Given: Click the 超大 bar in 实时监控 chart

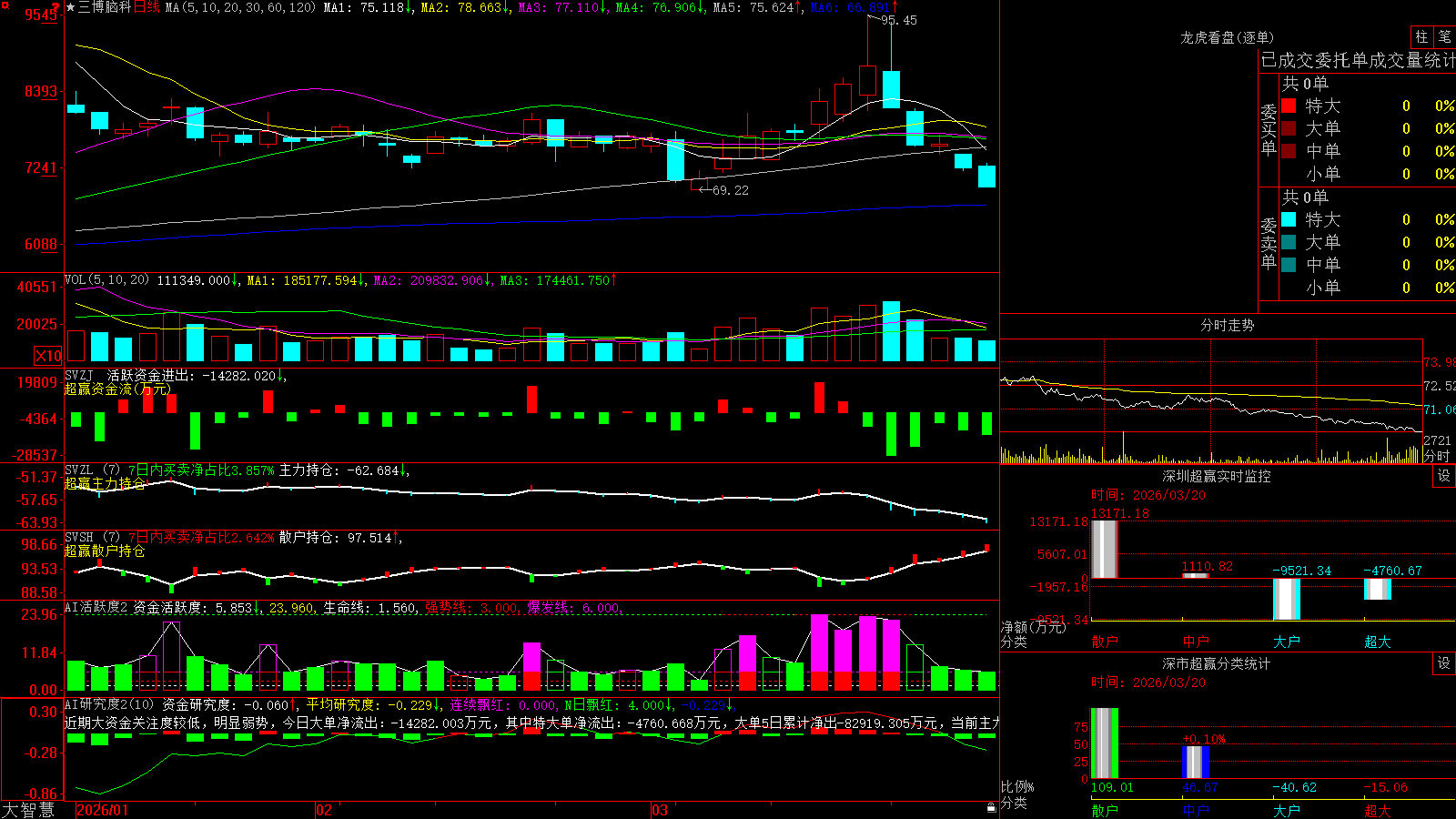Looking at the screenshot, I should 1378,589.
